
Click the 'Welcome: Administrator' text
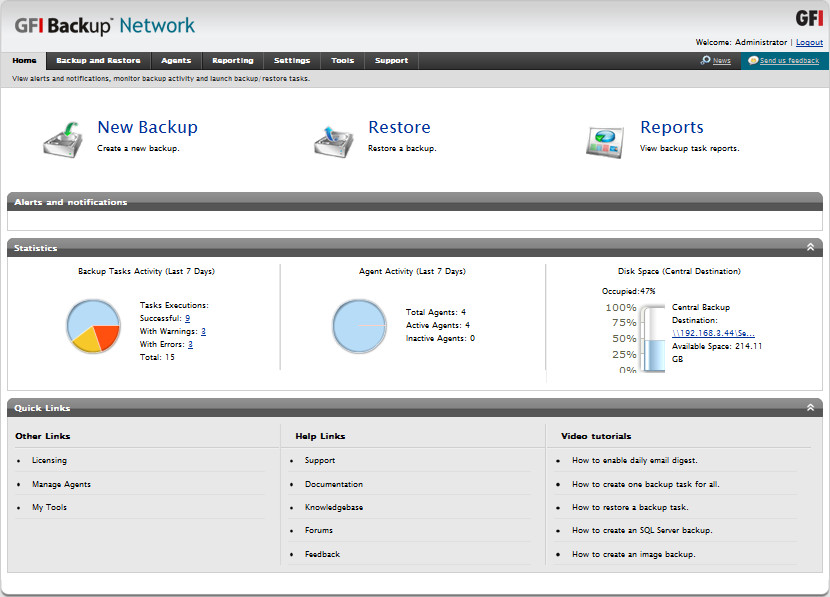click(x=741, y=42)
